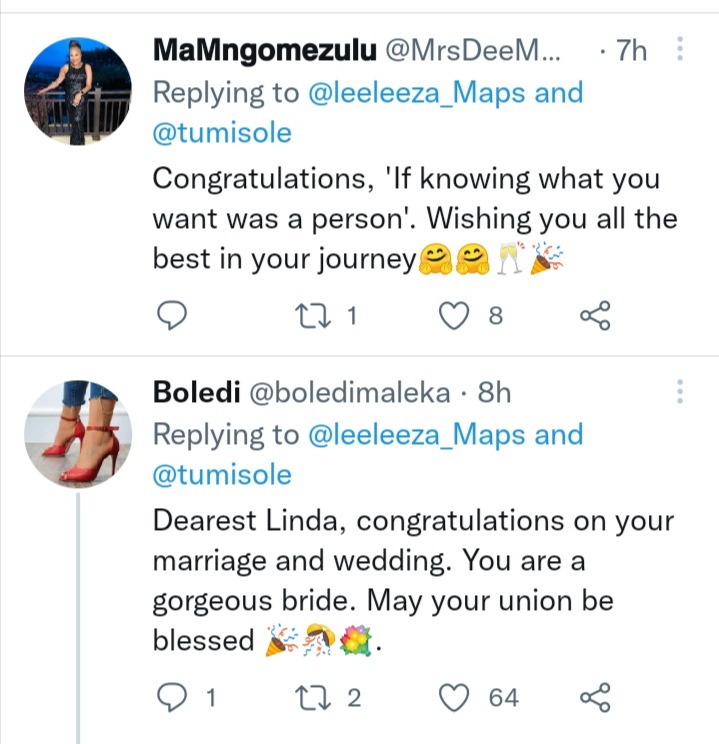This screenshot has height=744, width=719.
Task: Open @leeleeza_Maps mention in Boledi's reply
Action: coord(416,435)
